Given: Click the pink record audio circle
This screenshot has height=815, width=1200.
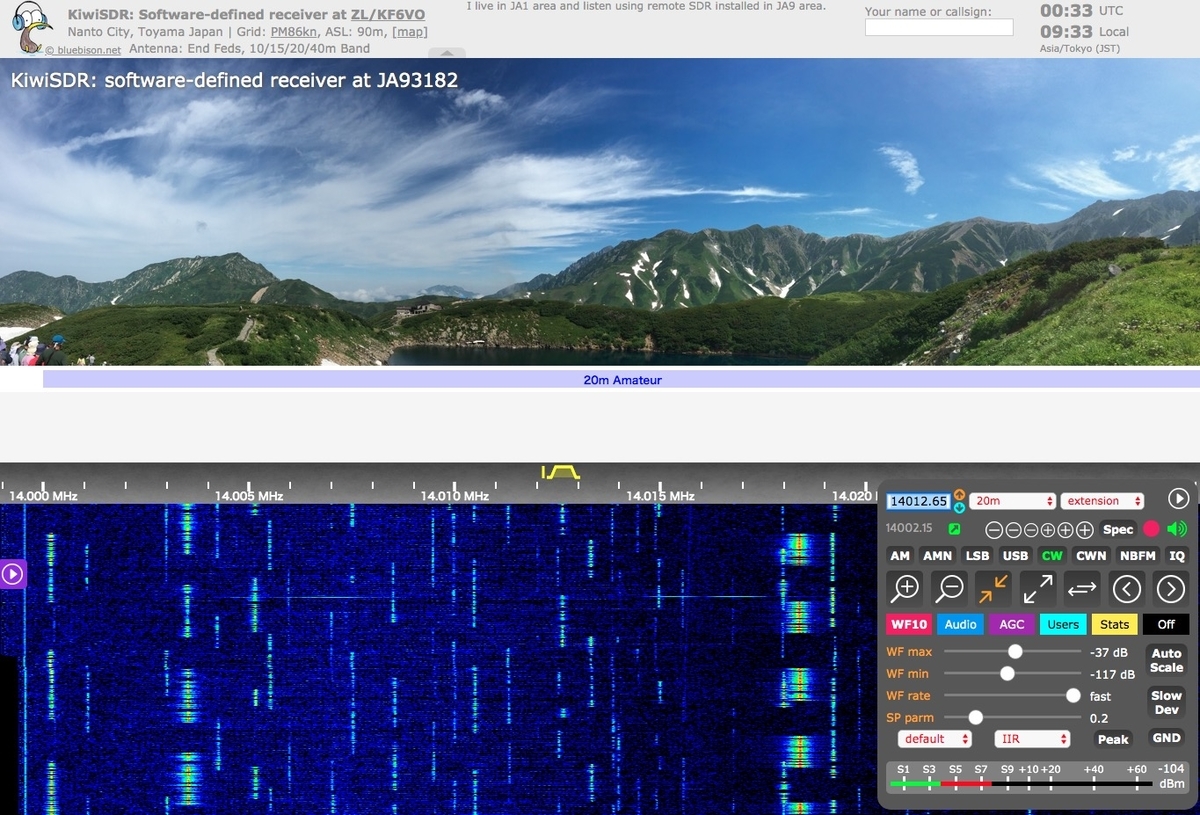Looking at the screenshot, I should (1152, 529).
